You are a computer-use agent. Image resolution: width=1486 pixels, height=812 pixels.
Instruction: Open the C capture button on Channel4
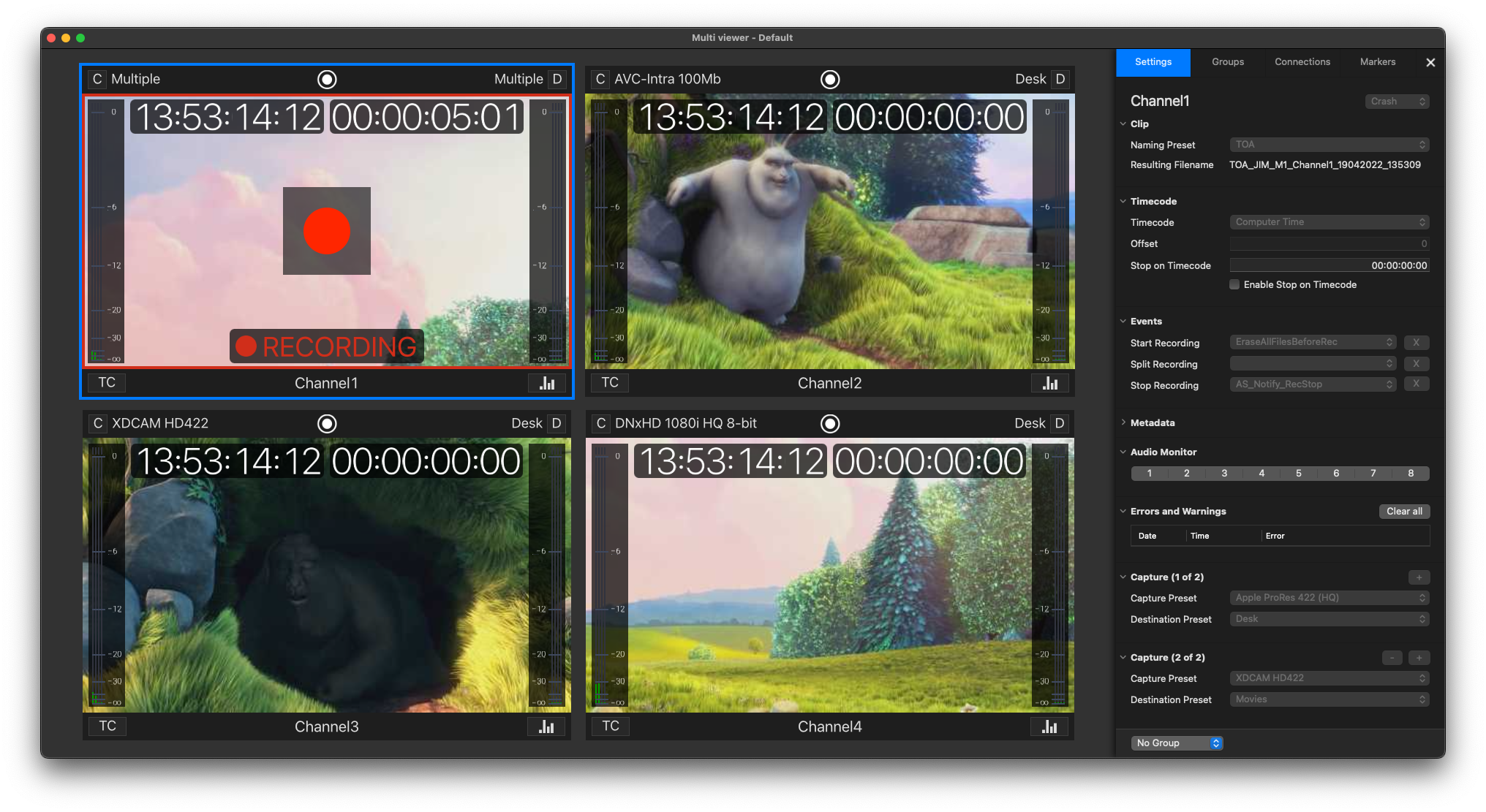[600, 423]
